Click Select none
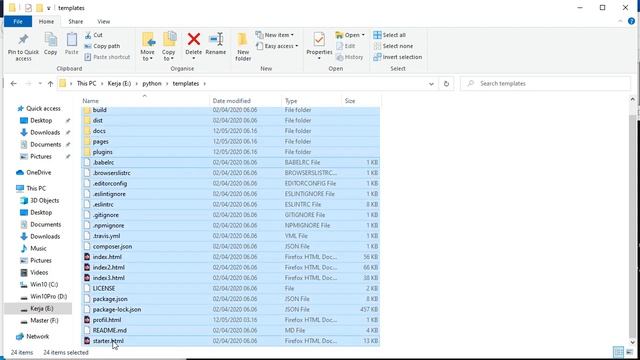This screenshot has width=640, height=360. 393,46
